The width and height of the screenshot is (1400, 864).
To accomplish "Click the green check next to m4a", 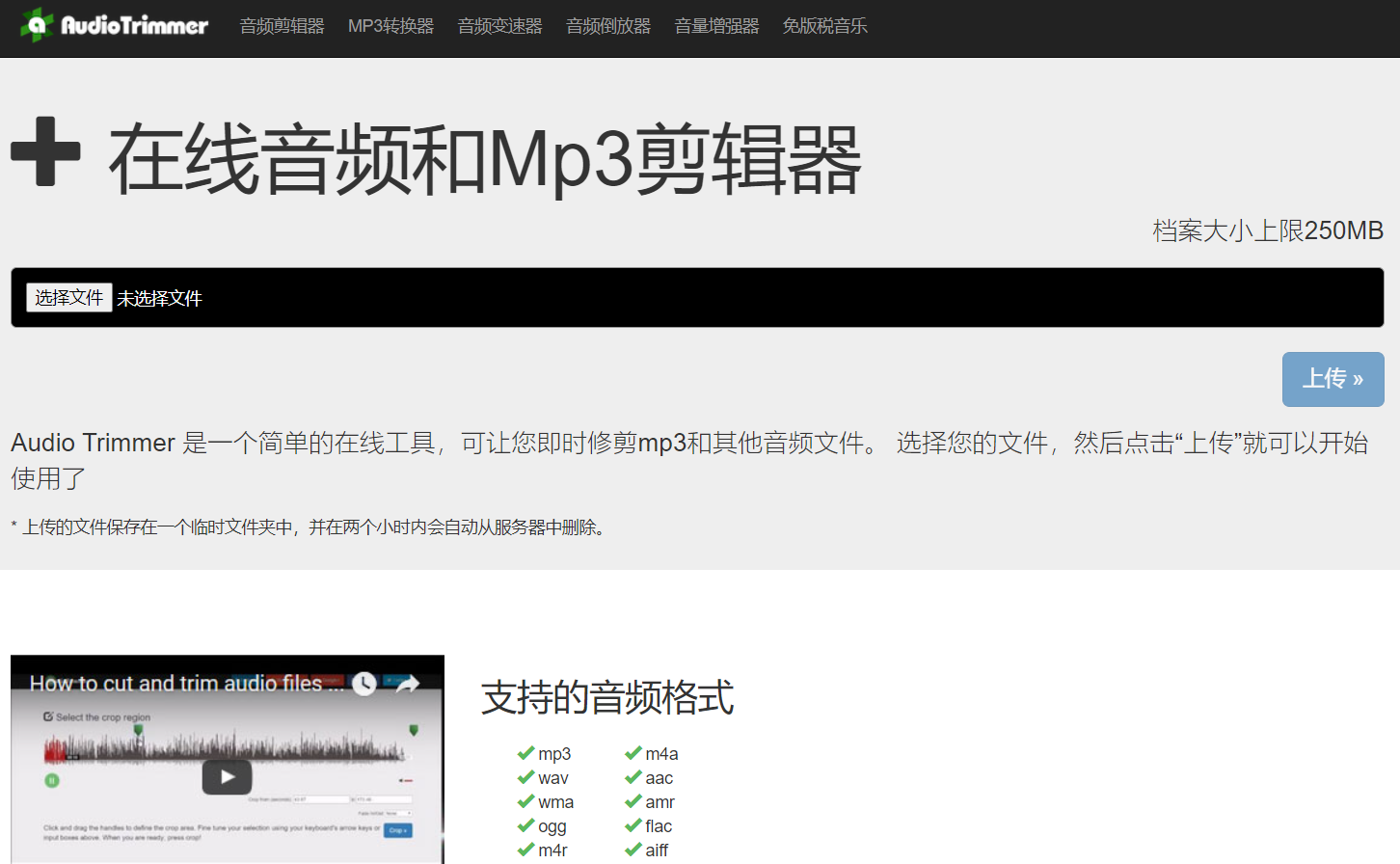I will [633, 753].
